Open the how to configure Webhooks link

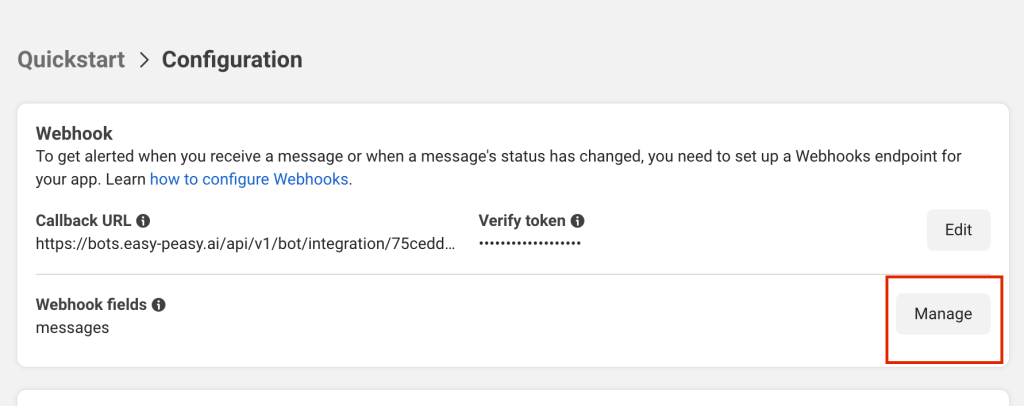(249, 180)
